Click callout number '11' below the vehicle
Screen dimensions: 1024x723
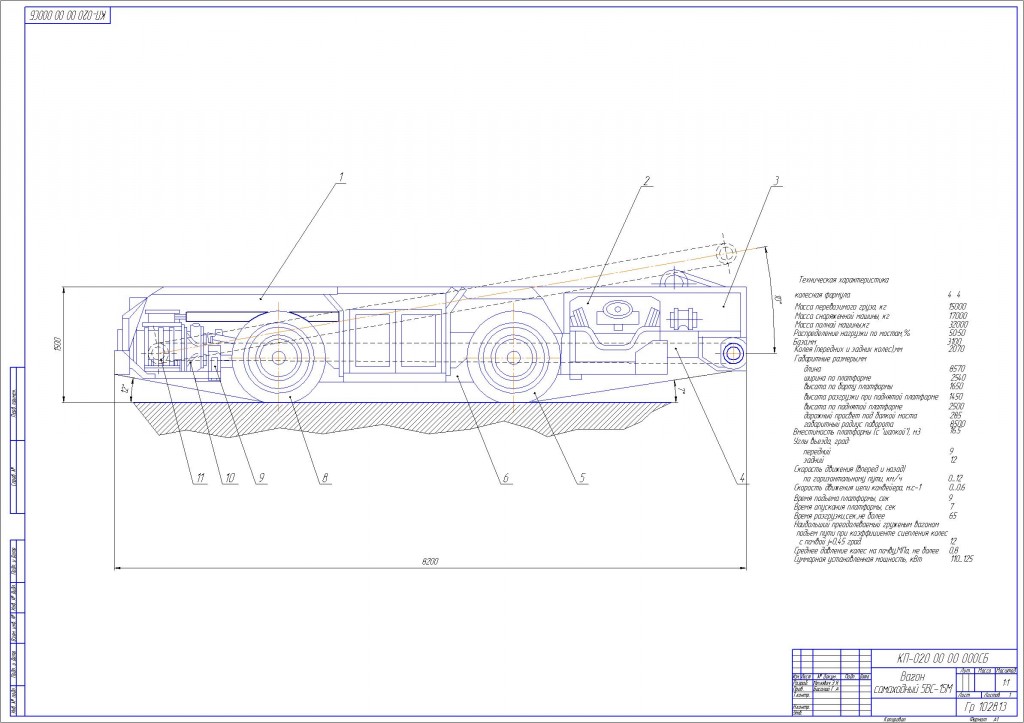200,479
